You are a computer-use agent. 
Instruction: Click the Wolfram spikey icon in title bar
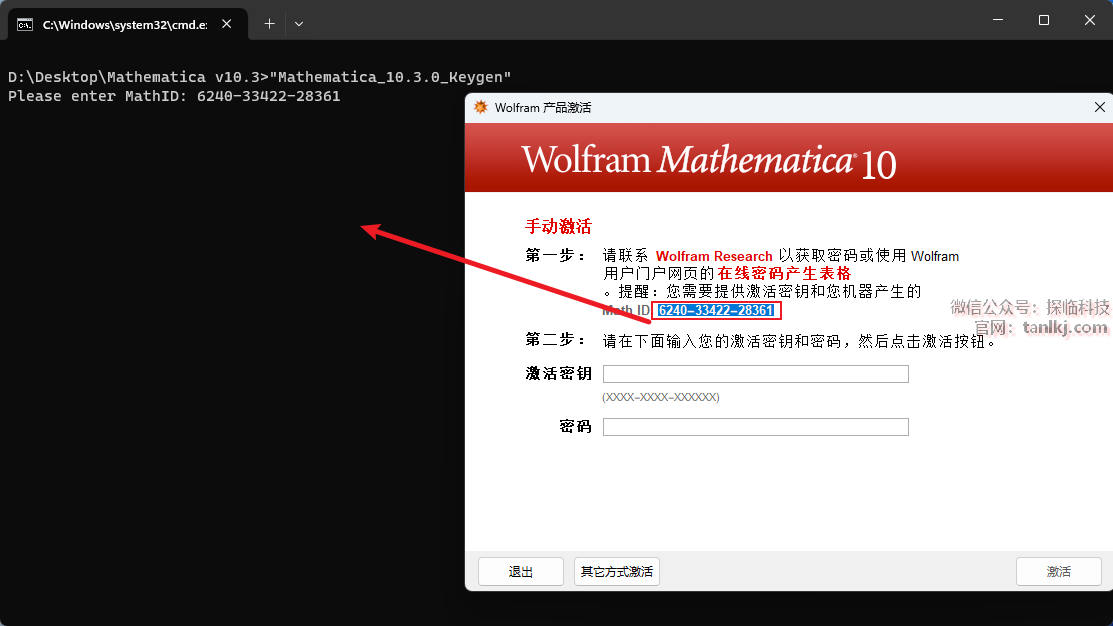(481, 107)
